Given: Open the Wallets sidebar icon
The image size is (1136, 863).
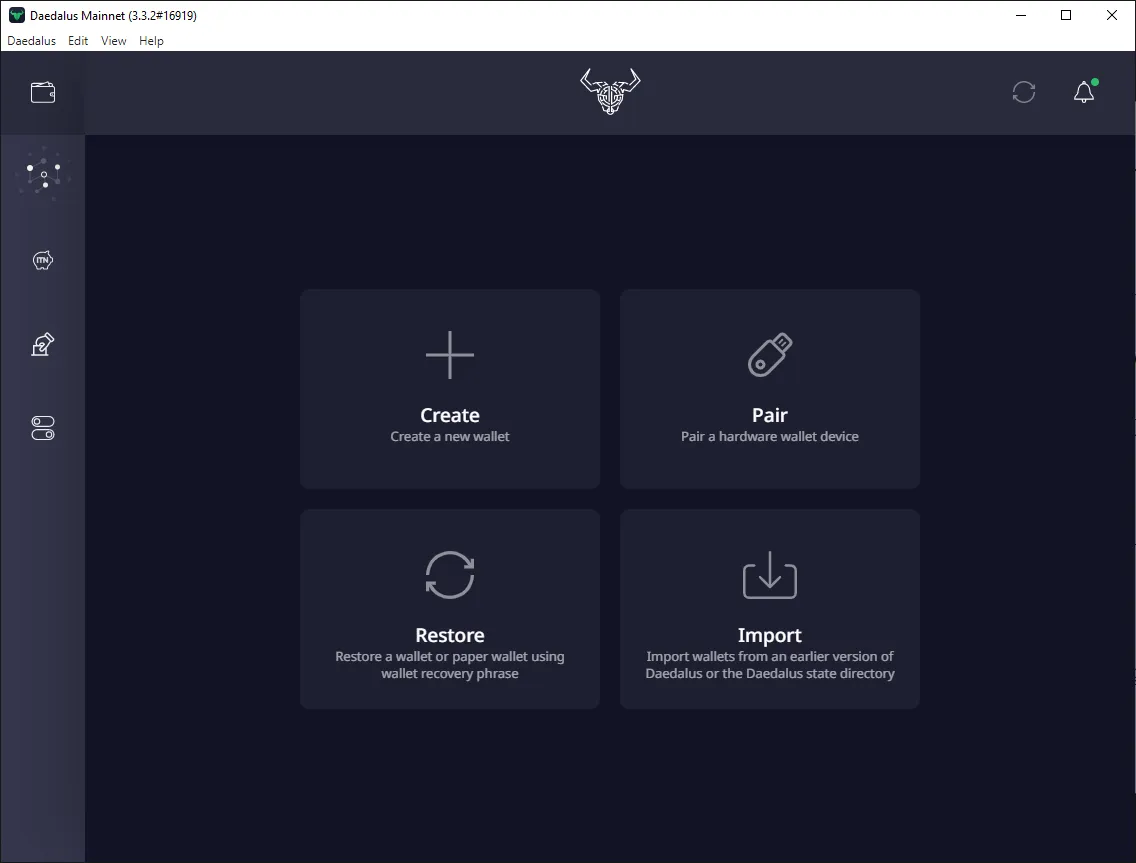Looking at the screenshot, I should pyautogui.click(x=43, y=93).
